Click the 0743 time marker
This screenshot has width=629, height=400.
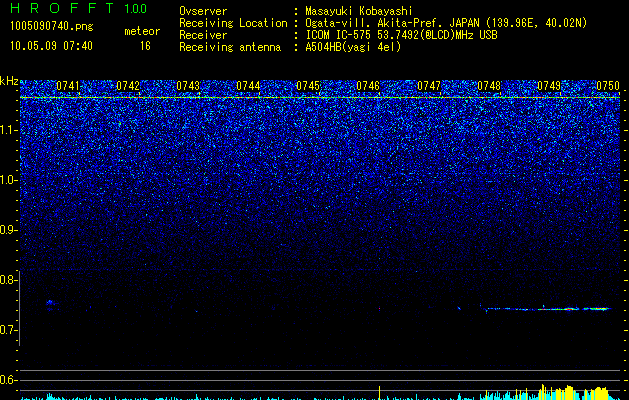(188, 86)
